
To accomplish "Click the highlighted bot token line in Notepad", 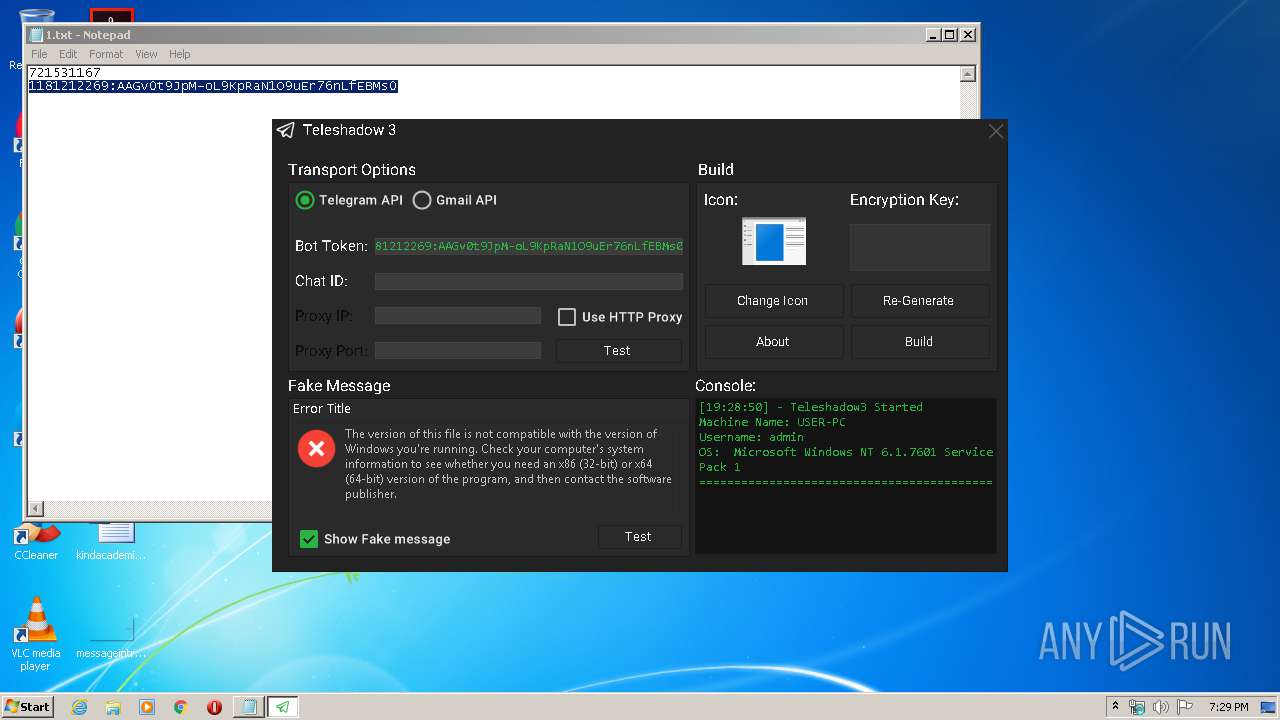I will [213, 86].
